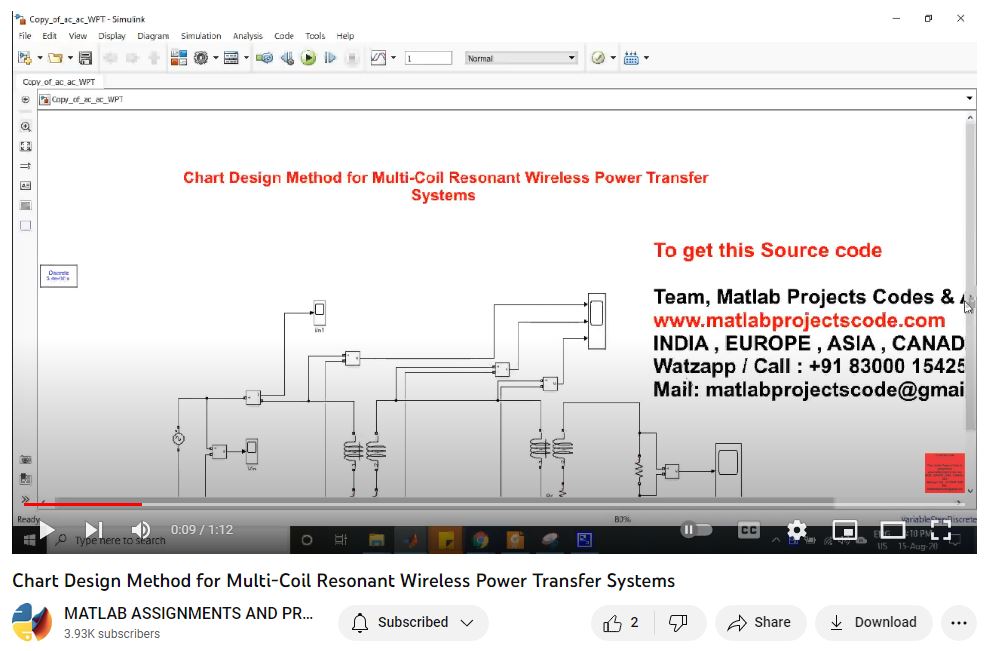Expand the Subscribed notification dropdown
Image resolution: width=989 pixels, height=651 pixels.
(x=413, y=622)
